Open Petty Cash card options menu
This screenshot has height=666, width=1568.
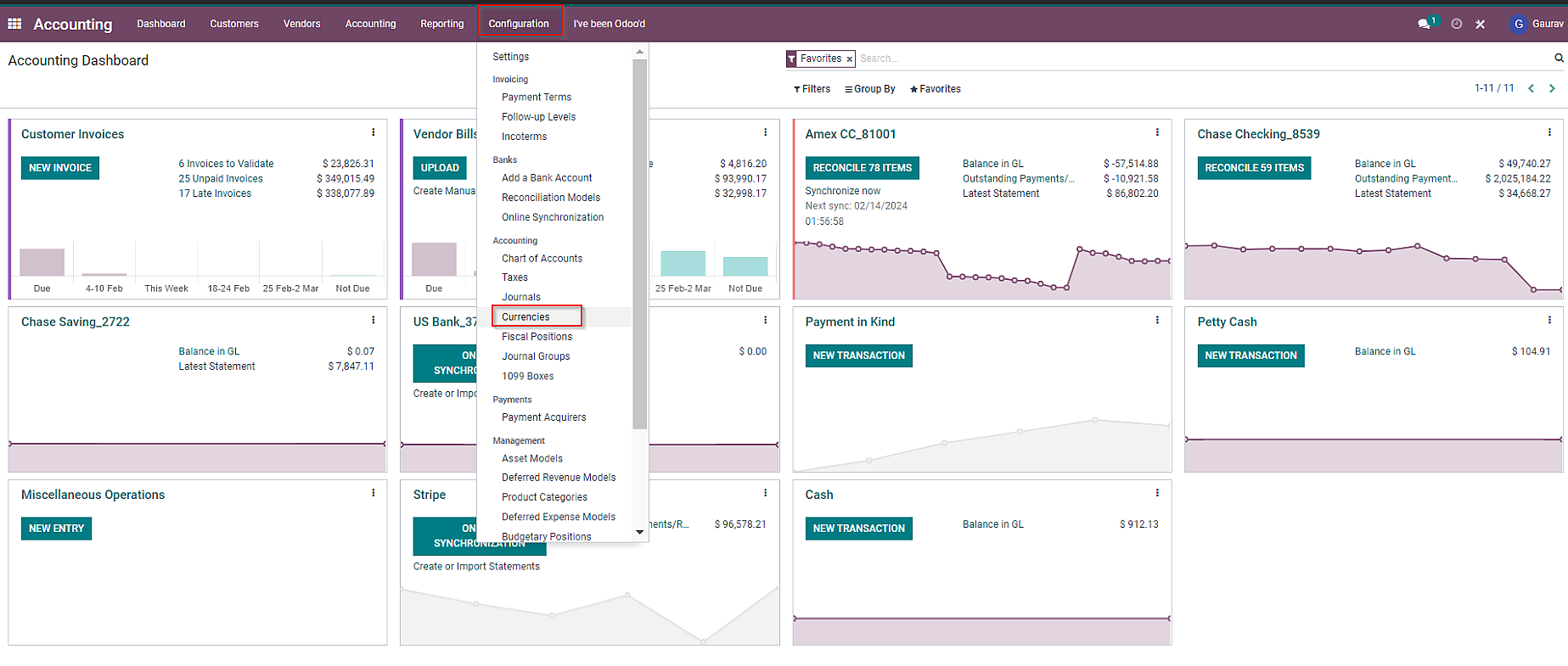pyautogui.click(x=1549, y=320)
